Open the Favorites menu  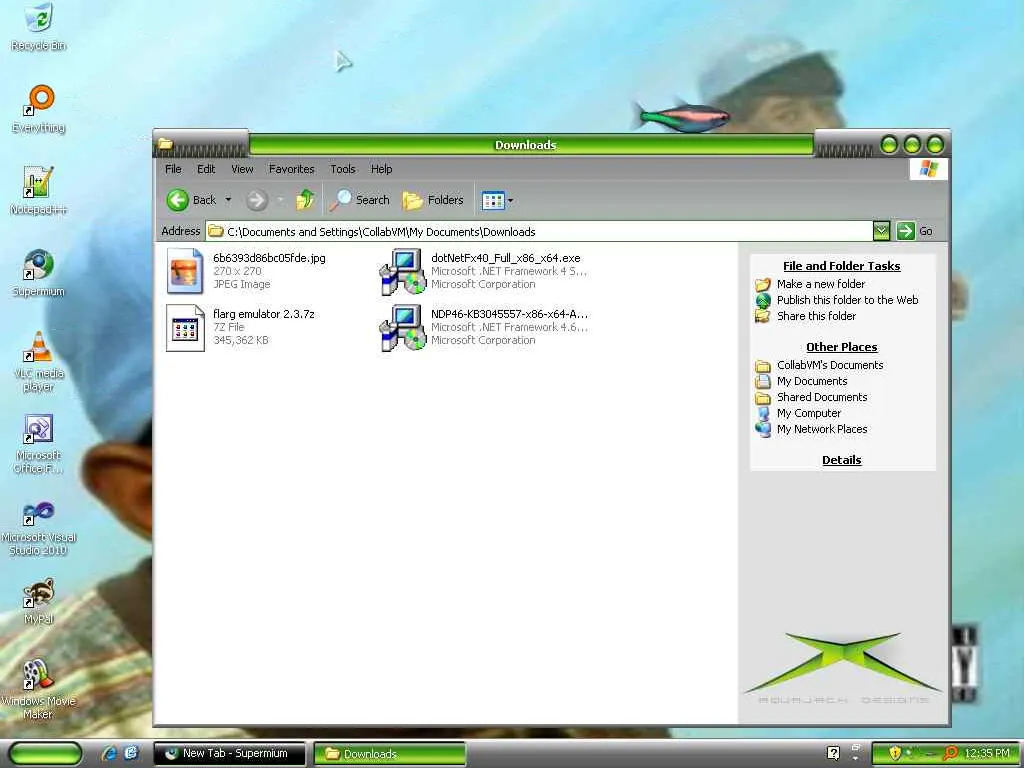(291, 169)
